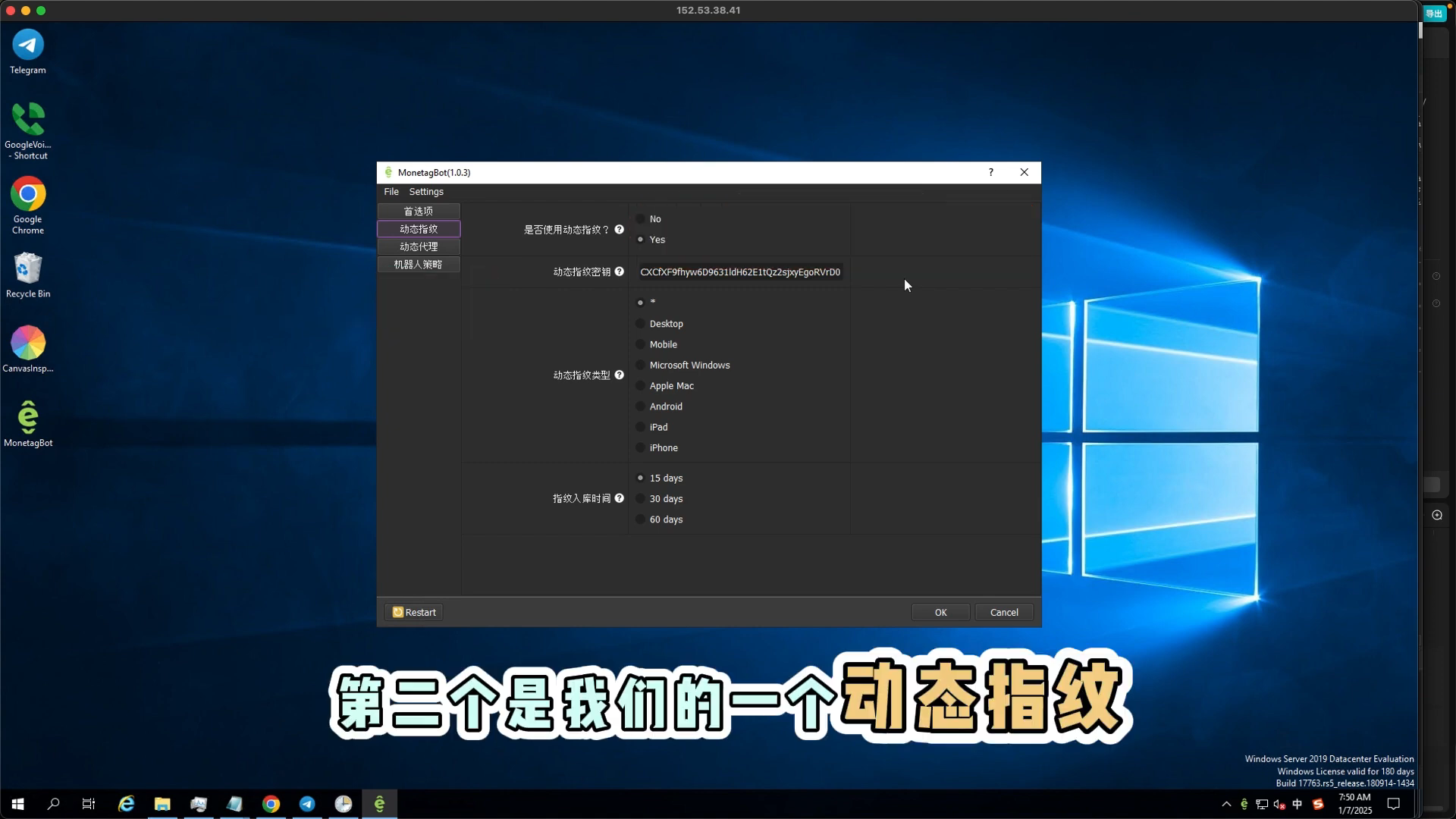The image size is (1456, 819).
Task: Open the notification center icon
Action: (1394, 804)
